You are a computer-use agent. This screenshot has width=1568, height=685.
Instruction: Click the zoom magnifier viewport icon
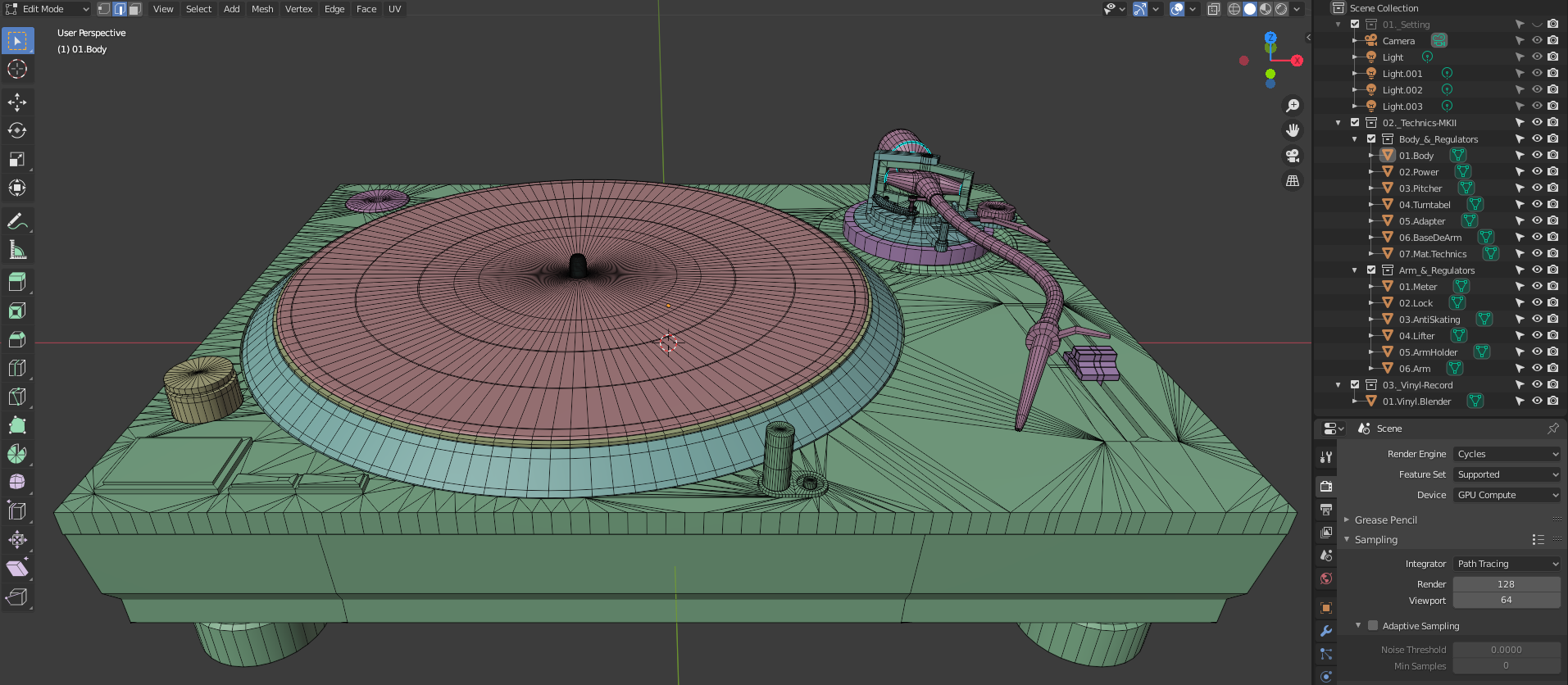point(1293,106)
